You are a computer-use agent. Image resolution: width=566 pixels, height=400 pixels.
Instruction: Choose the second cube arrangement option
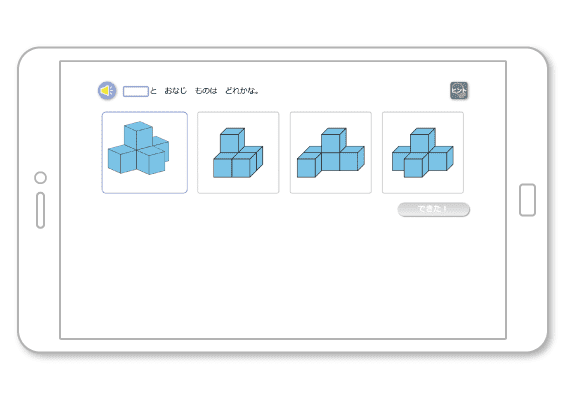[x=238, y=153]
